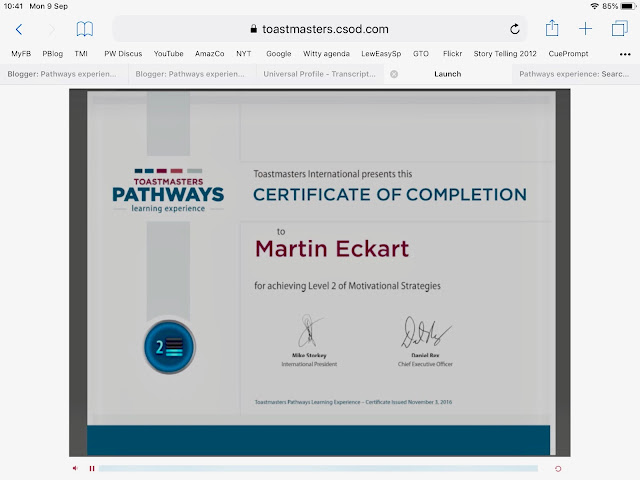This screenshot has height=480, width=640.
Task: Open the PBlog bookmark
Action: click(x=53, y=53)
